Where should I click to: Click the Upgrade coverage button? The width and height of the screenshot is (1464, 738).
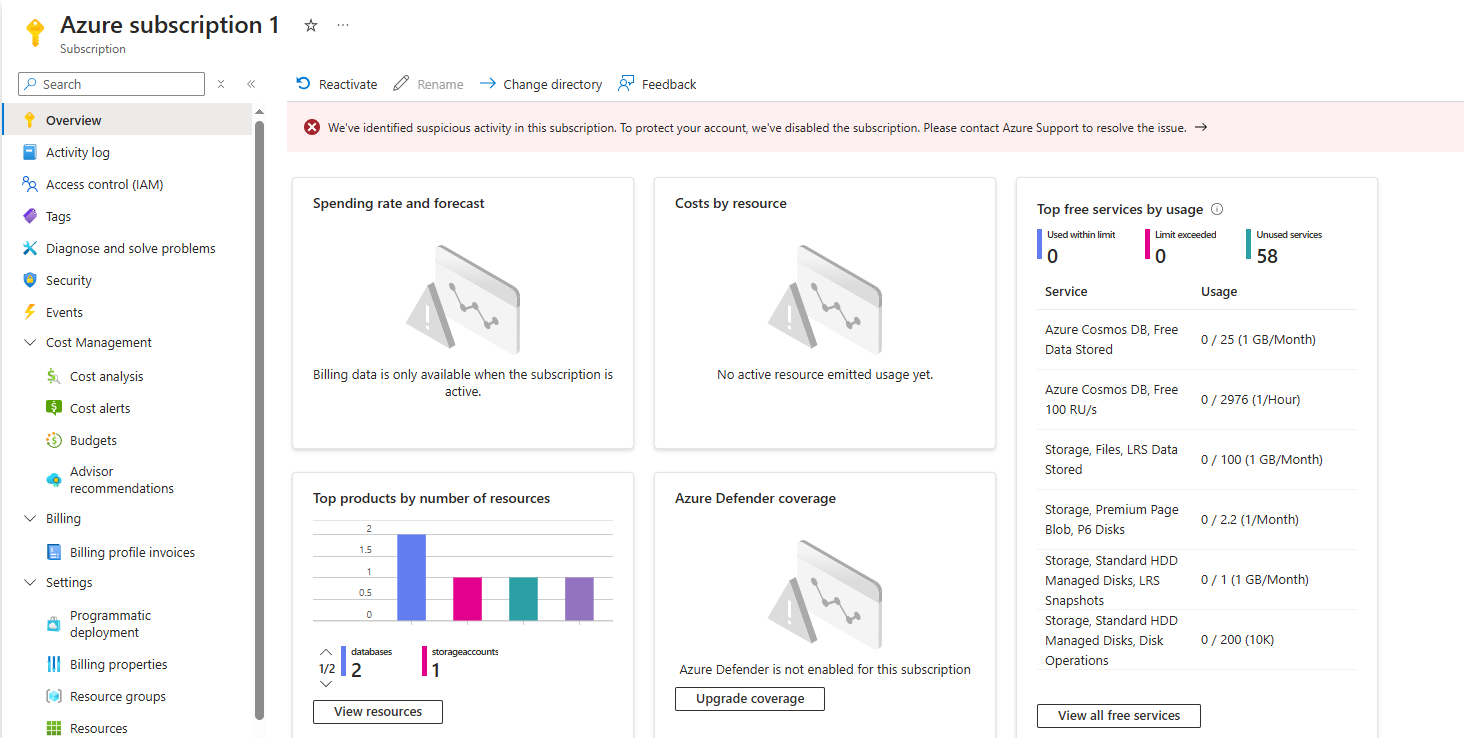750,699
